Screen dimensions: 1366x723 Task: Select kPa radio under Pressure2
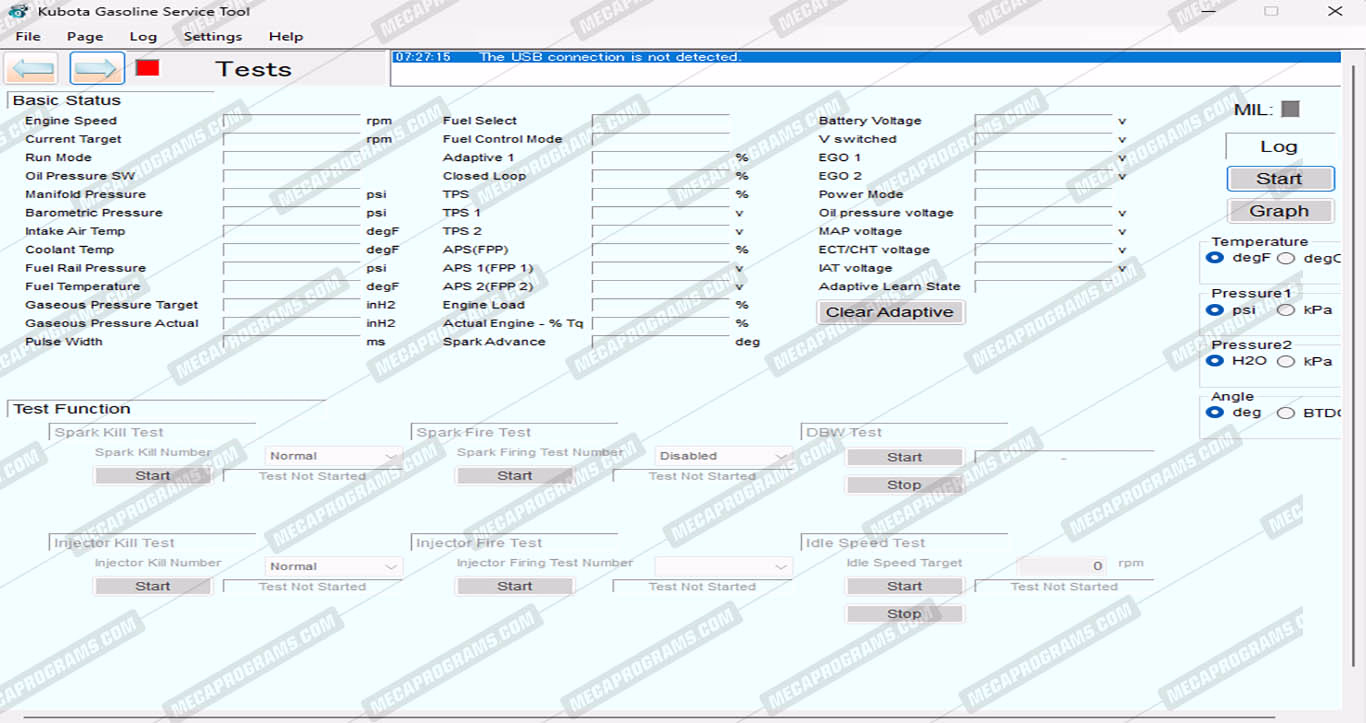(1286, 362)
